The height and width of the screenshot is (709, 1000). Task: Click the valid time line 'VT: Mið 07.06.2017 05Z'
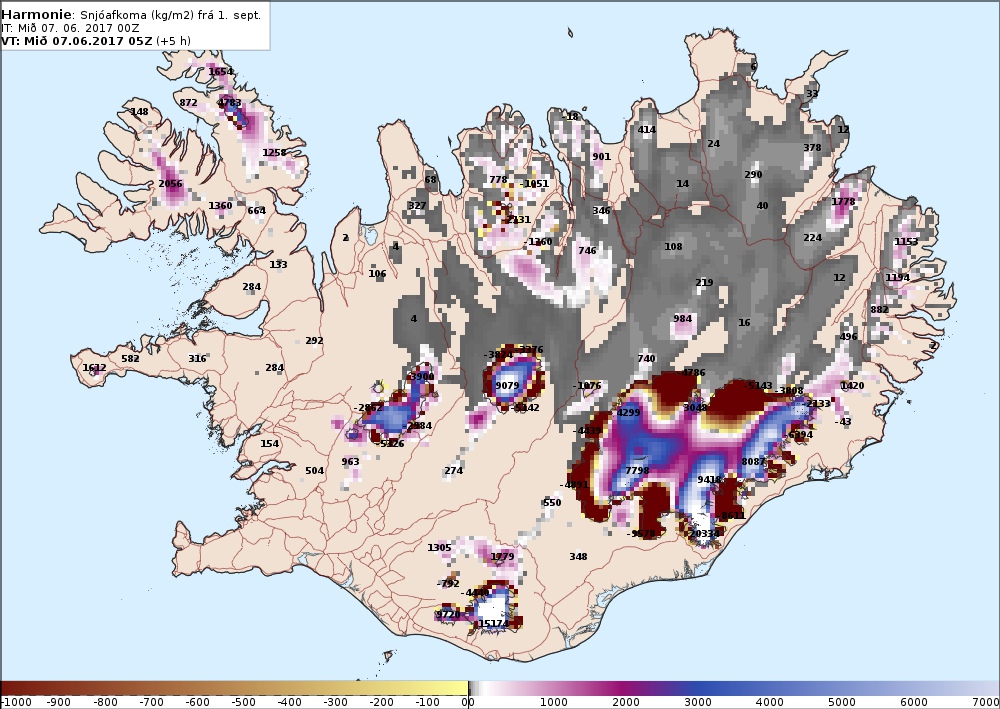[x=77, y=41]
